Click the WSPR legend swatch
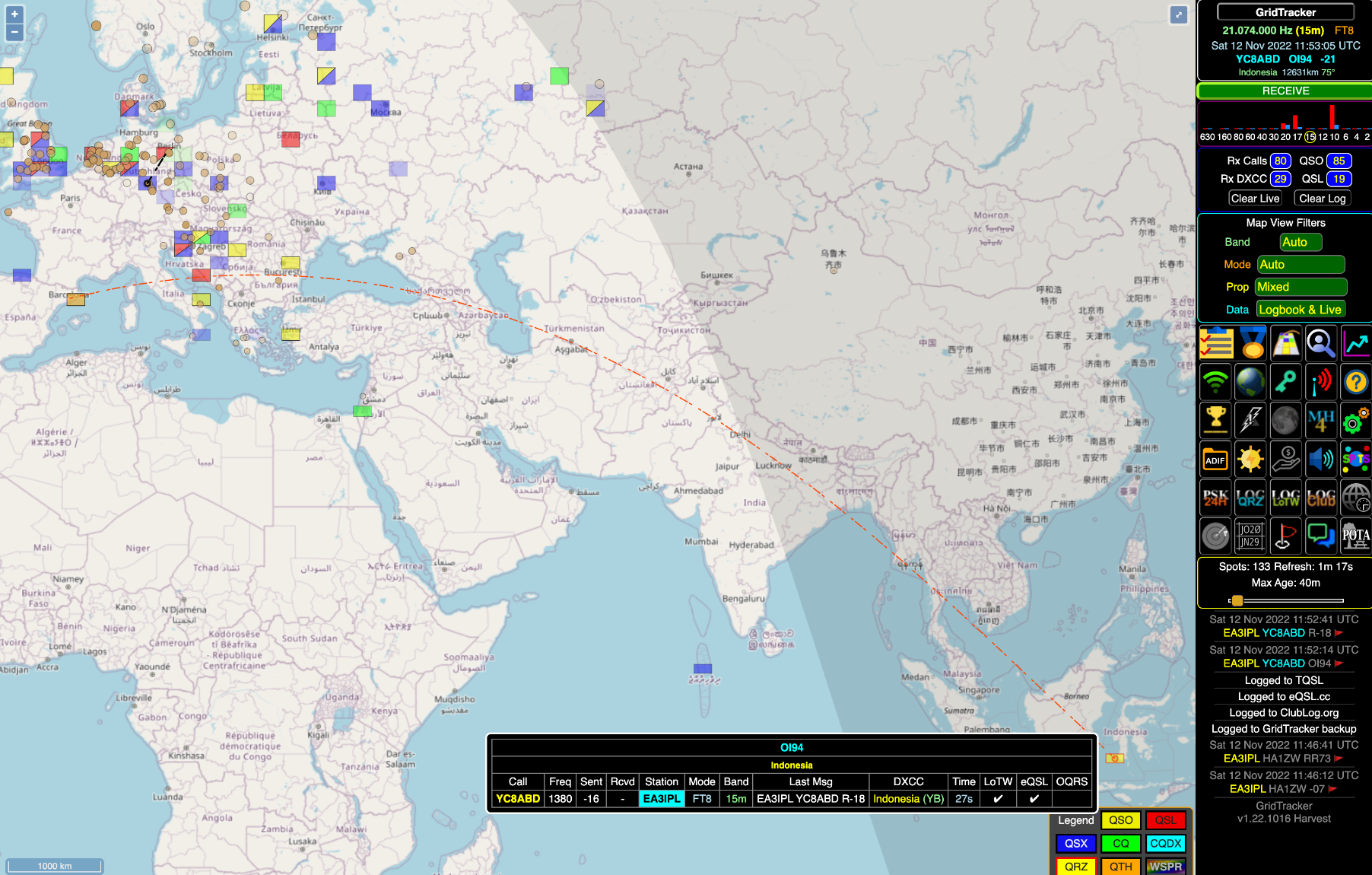Viewport: 1372px width, 875px height. (x=1165, y=866)
